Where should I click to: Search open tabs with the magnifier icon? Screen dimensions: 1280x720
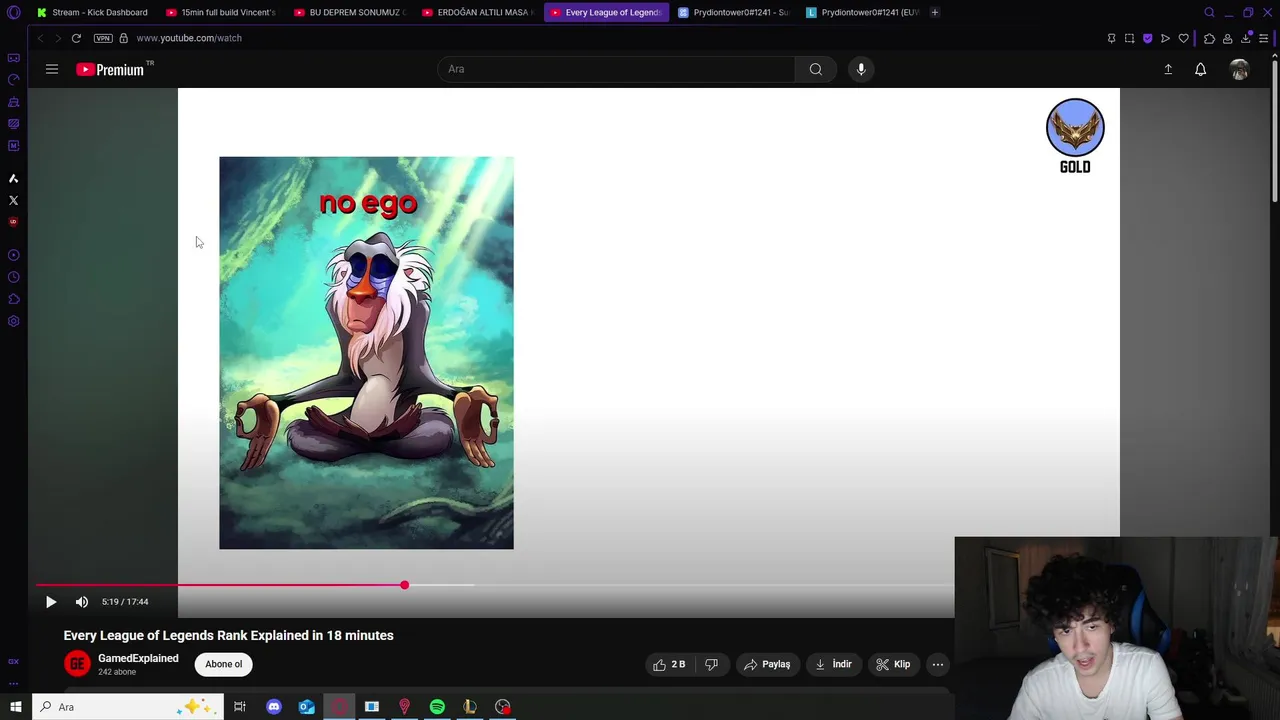point(1209,12)
